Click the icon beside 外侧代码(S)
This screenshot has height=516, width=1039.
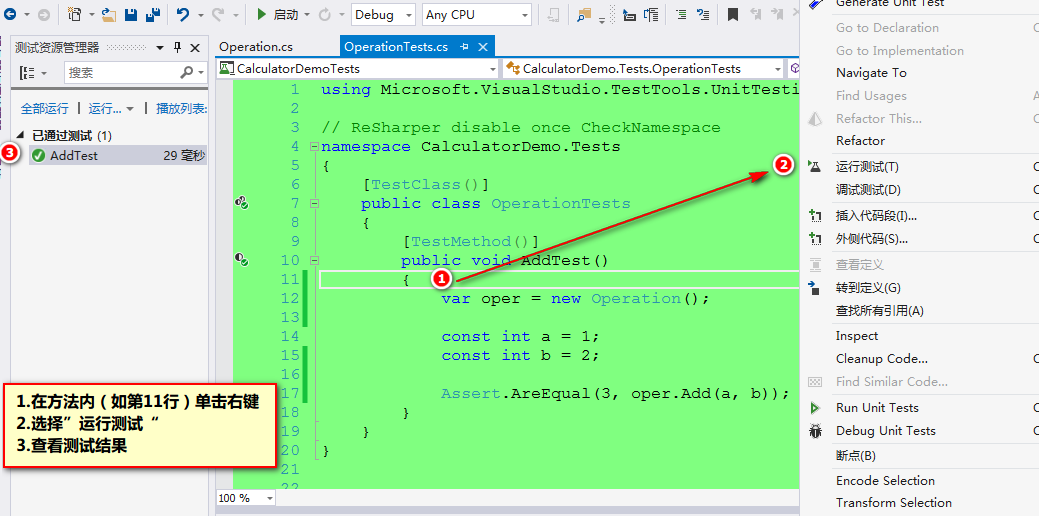tap(815, 238)
